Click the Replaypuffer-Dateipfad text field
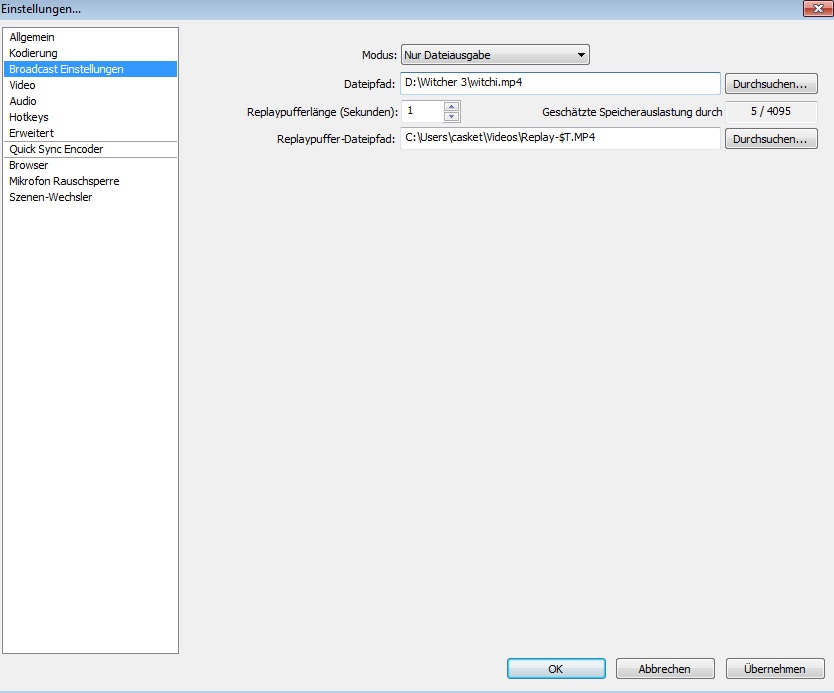 click(x=560, y=139)
